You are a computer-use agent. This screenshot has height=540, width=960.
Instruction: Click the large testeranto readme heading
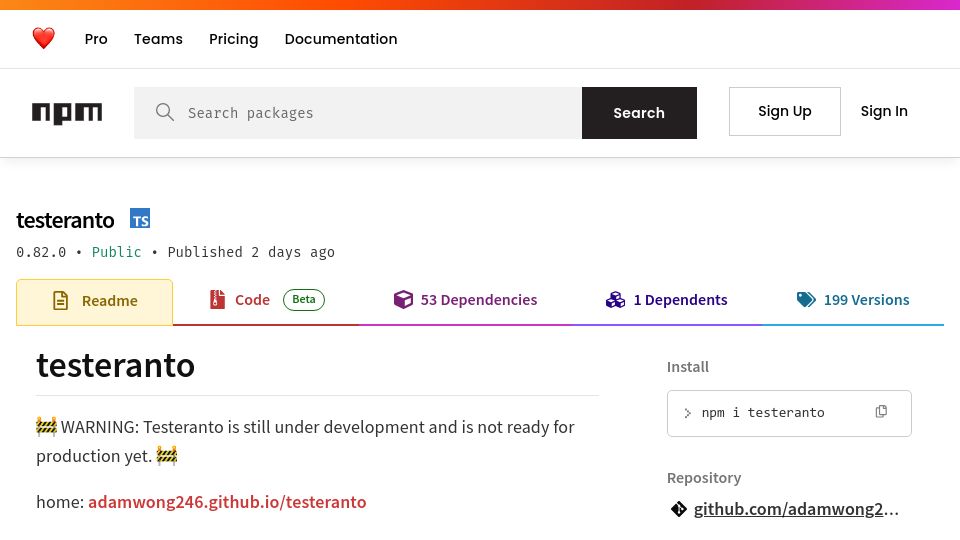click(116, 366)
